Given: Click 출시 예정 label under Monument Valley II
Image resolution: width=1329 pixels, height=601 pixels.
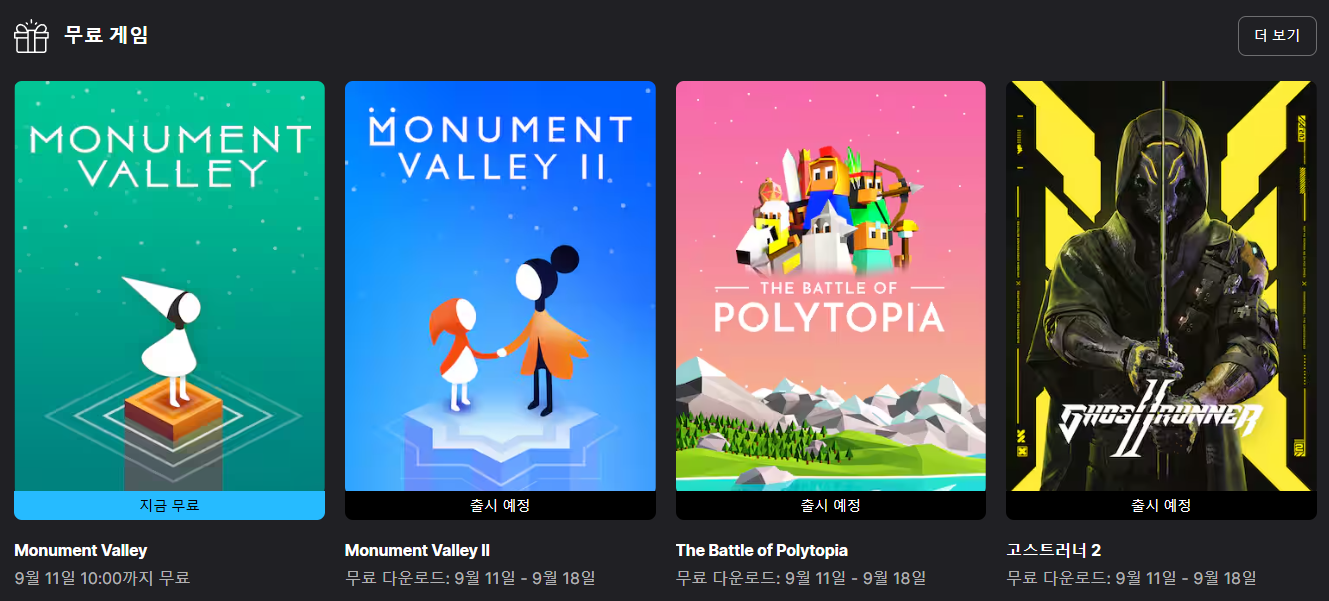Looking at the screenshot, I should click(x=500, y=505).
